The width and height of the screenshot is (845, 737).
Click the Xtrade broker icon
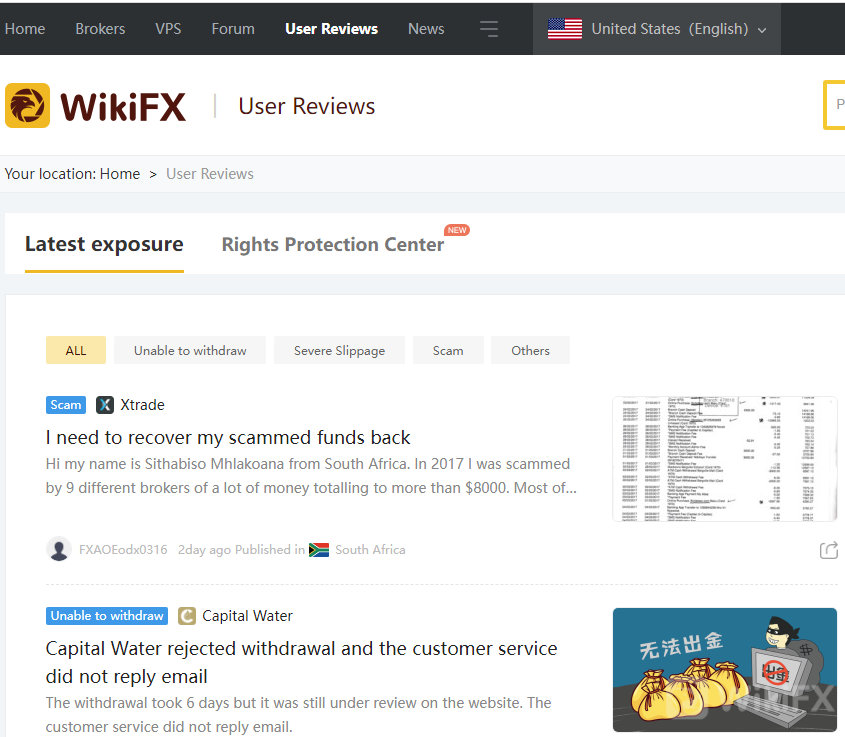point(105,405)
